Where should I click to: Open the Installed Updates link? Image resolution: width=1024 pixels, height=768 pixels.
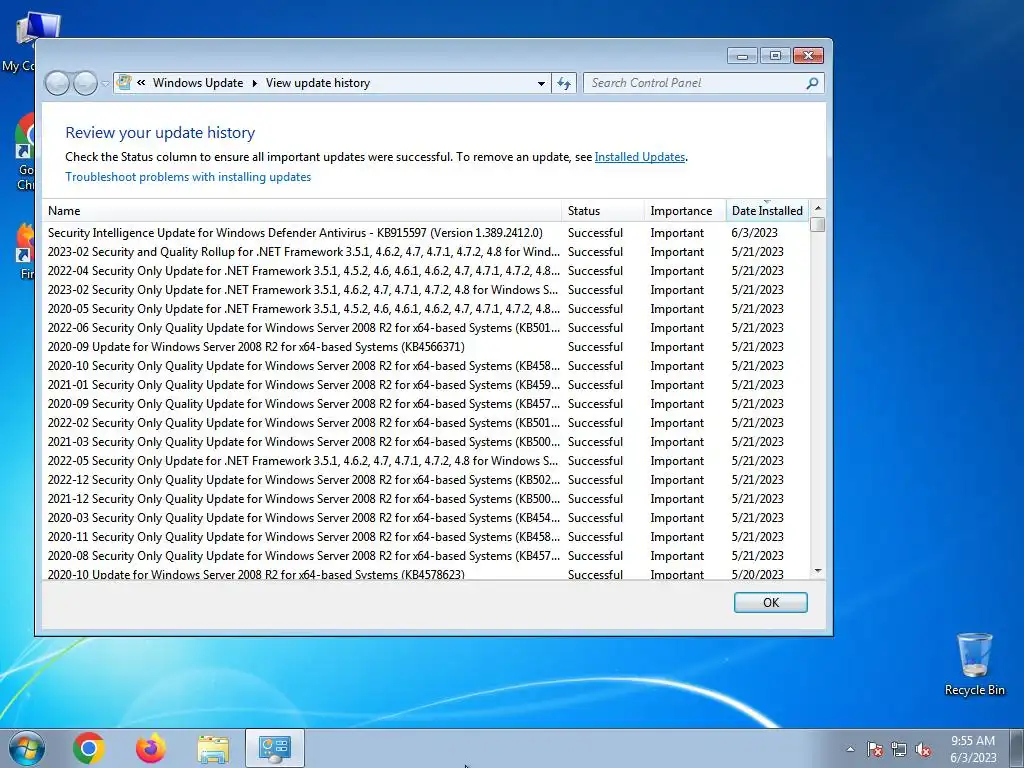pyautogui.click(x=639, y=157)
